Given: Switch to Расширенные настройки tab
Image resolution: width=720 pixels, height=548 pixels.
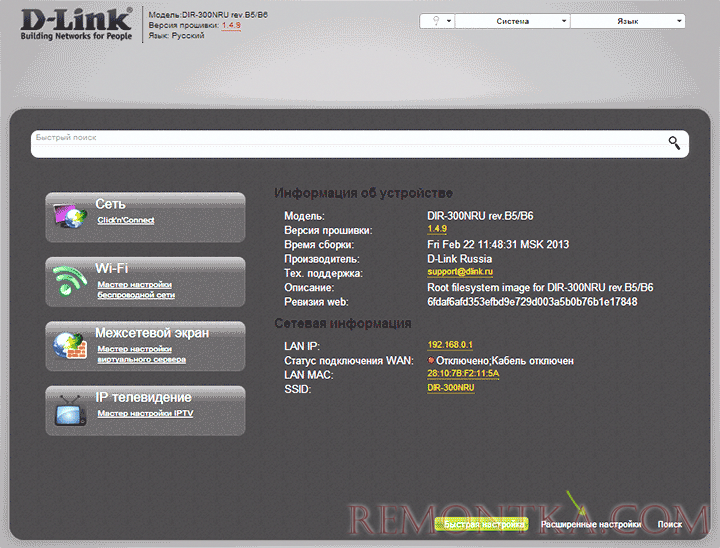Looking at the screenshot, I should click(x=591, y=524).
